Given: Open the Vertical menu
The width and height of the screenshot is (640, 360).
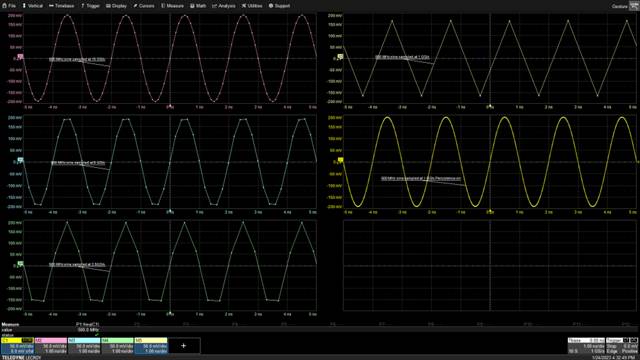Looking at the screenshot, I should pos(32,6).
